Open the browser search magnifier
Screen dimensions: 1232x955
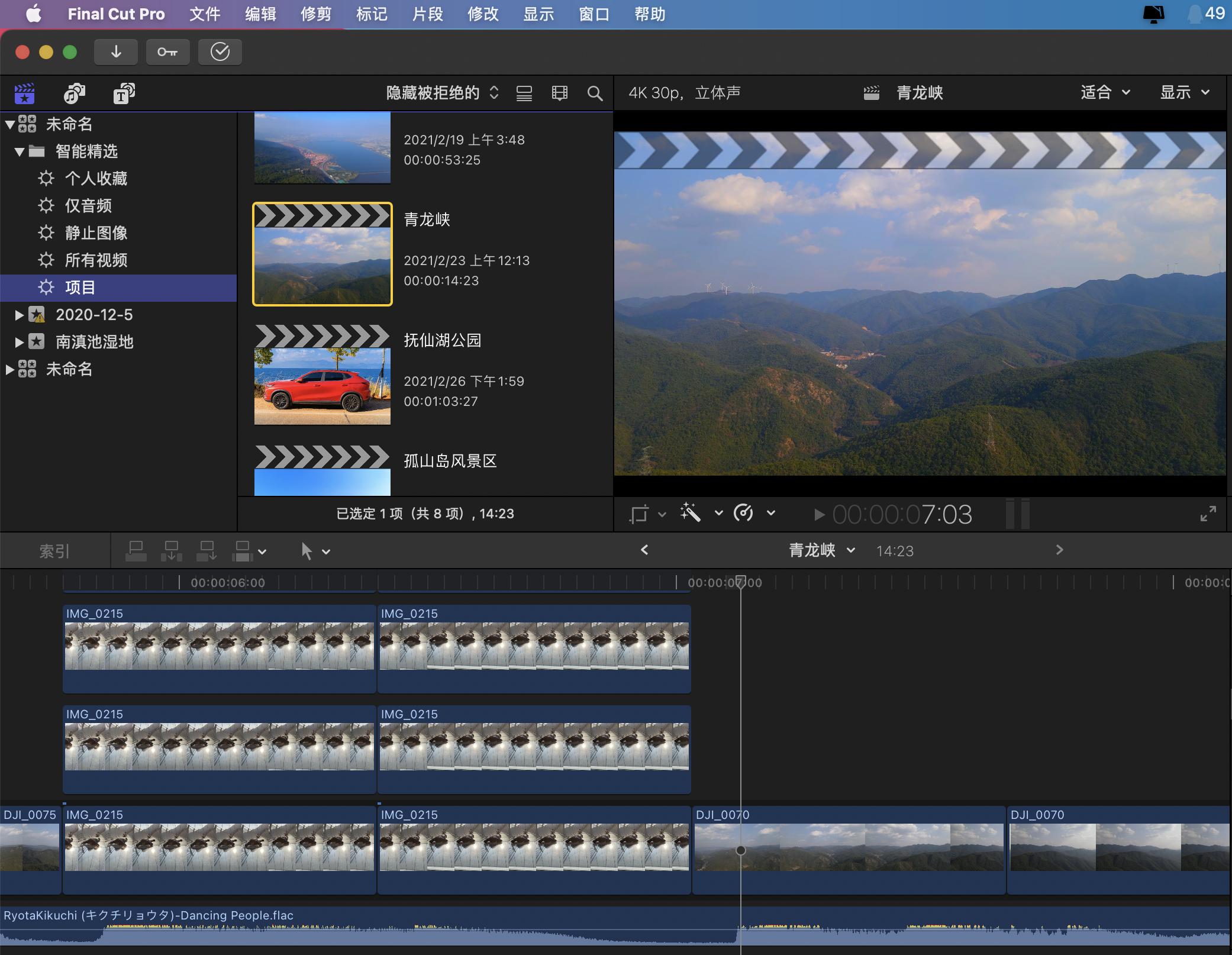click(x=595, y=93)
